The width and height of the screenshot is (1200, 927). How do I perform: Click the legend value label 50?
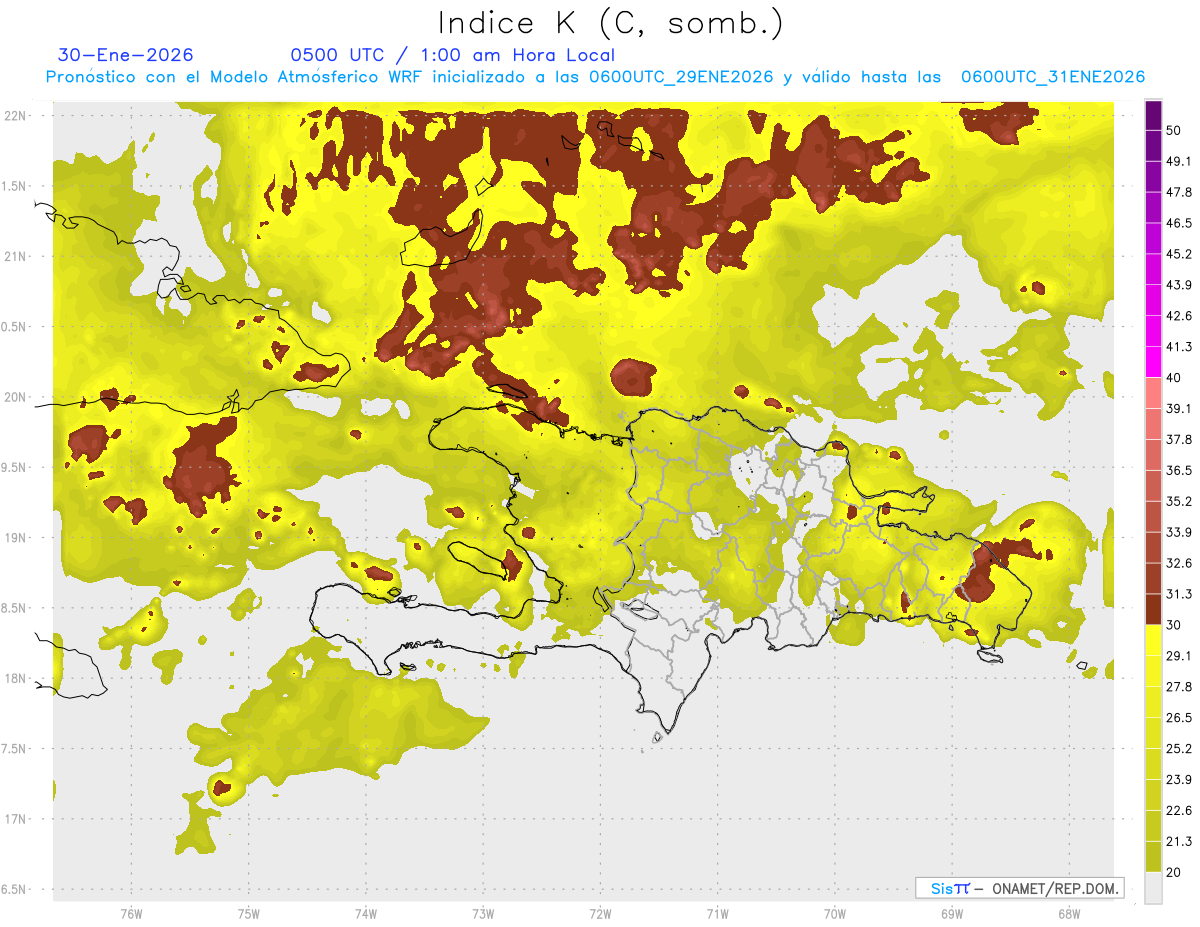1177,131
